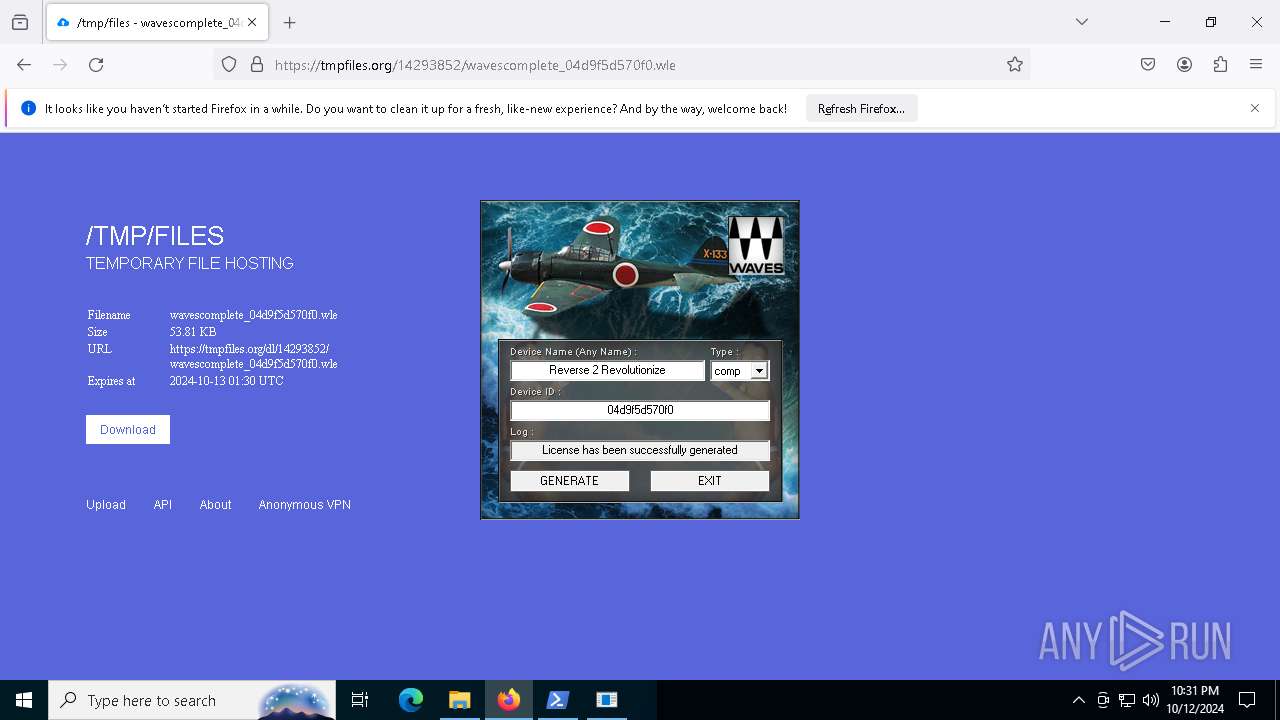Open Firefox account icon
The height and width of the screenshot is (720, 1280).
tap(1184, 65)
